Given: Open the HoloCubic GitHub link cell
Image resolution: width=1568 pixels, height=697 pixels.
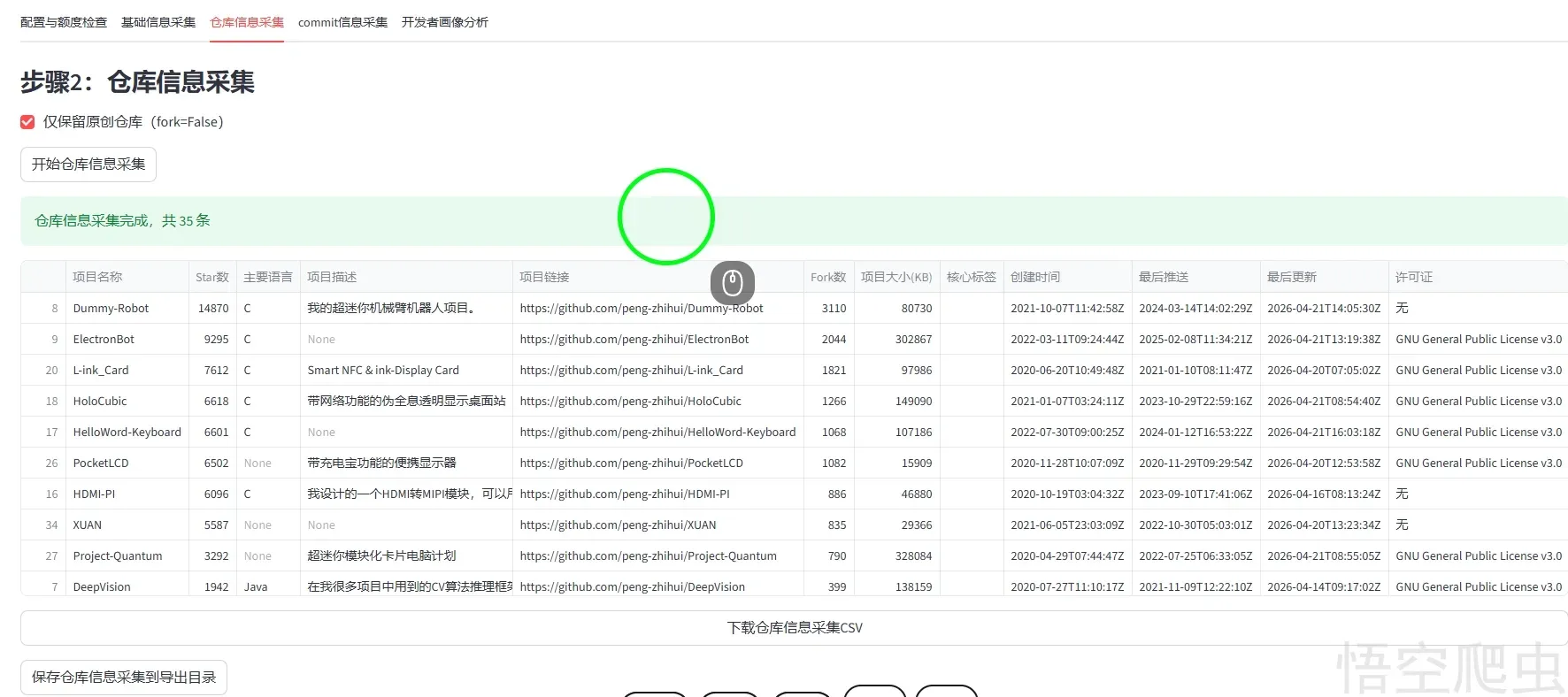Looking at the screenshot, I should point(630,402).
